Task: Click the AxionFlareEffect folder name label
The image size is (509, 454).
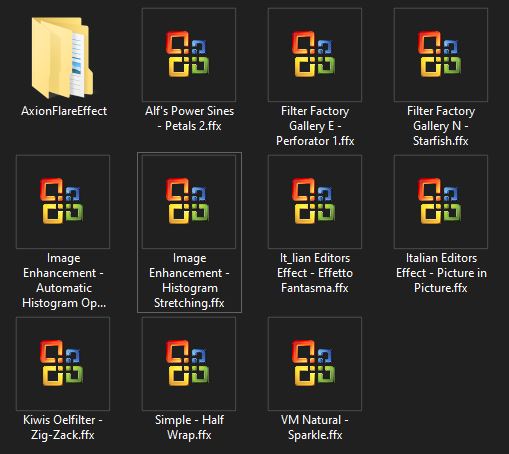Action: point(64,111)
